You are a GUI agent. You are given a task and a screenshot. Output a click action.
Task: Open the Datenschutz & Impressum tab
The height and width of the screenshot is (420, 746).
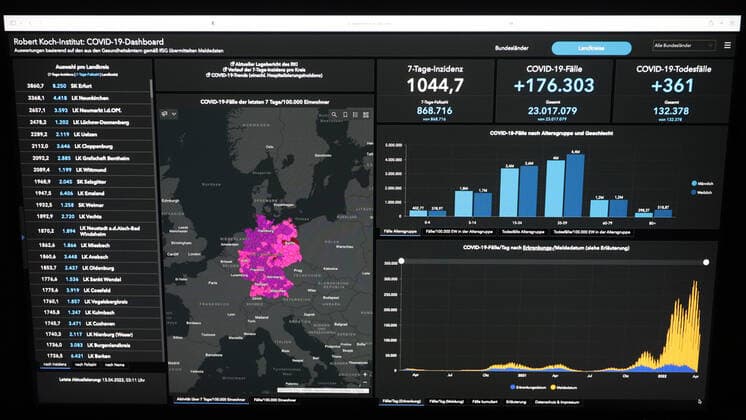[x=557, y=402]
